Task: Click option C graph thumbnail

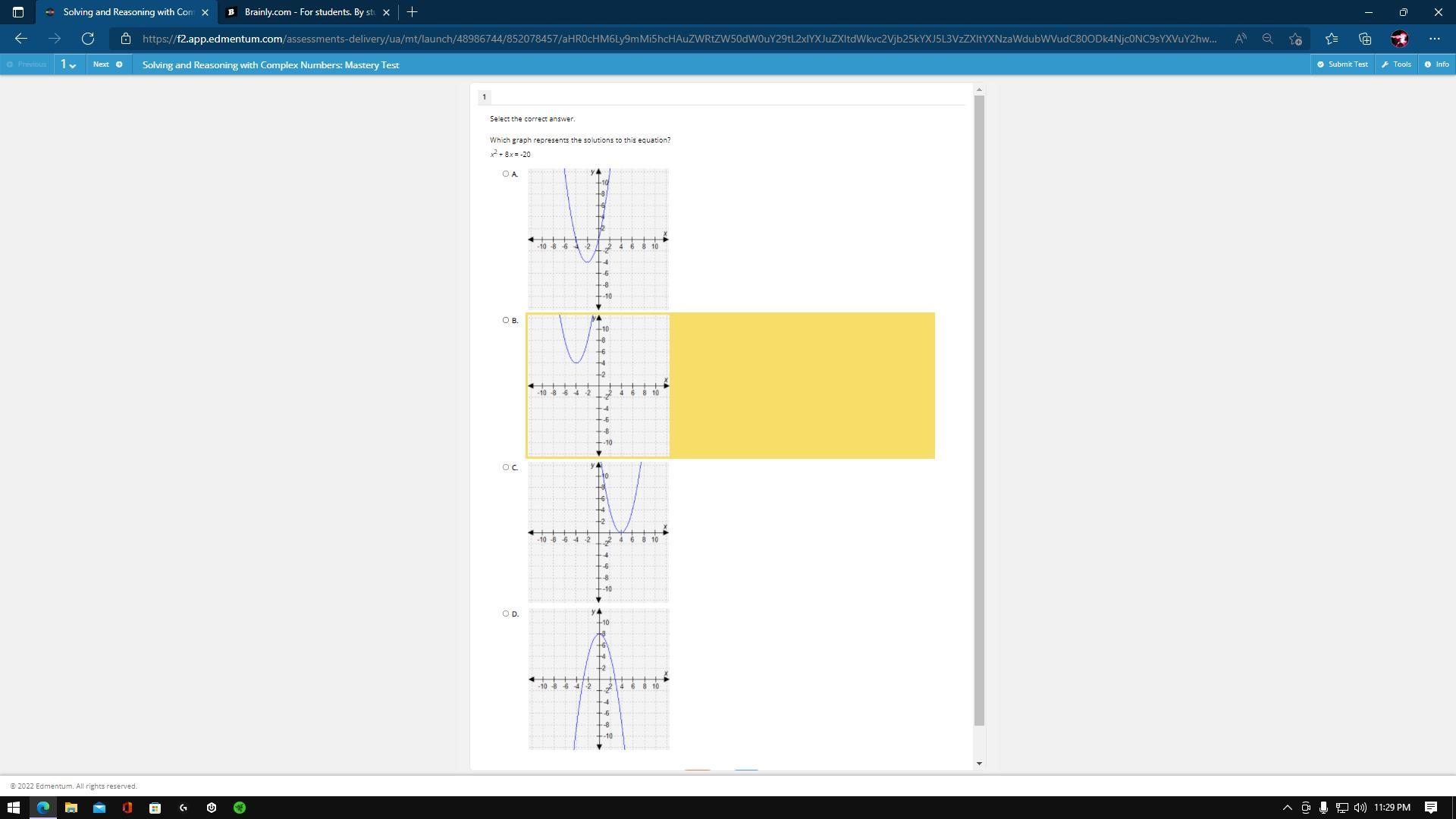Action: click(598, 532)
